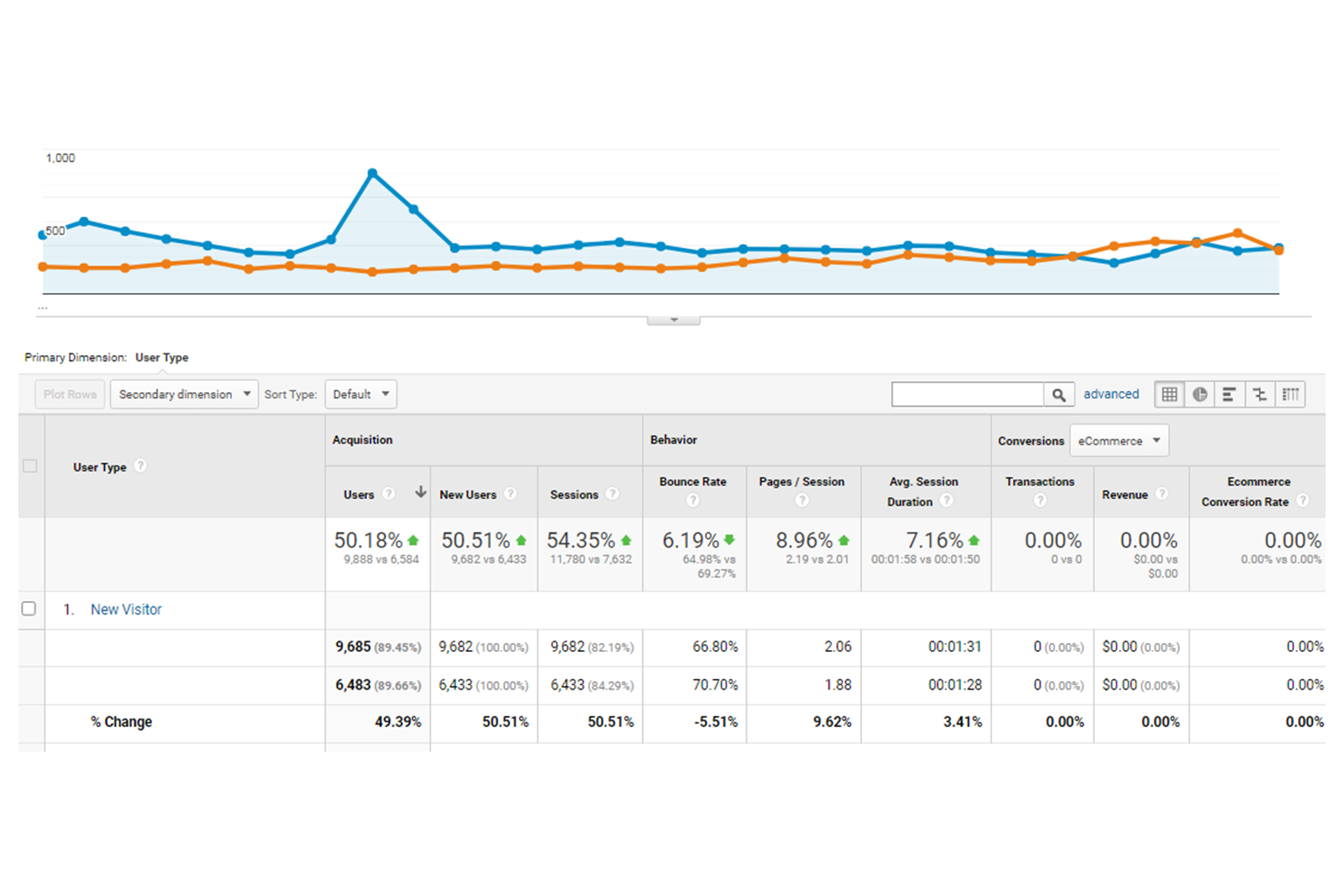Viewport: 1344px width, 896px height.
Task: Switch to the Percentage pie chart view
Action: [1200, 395]
